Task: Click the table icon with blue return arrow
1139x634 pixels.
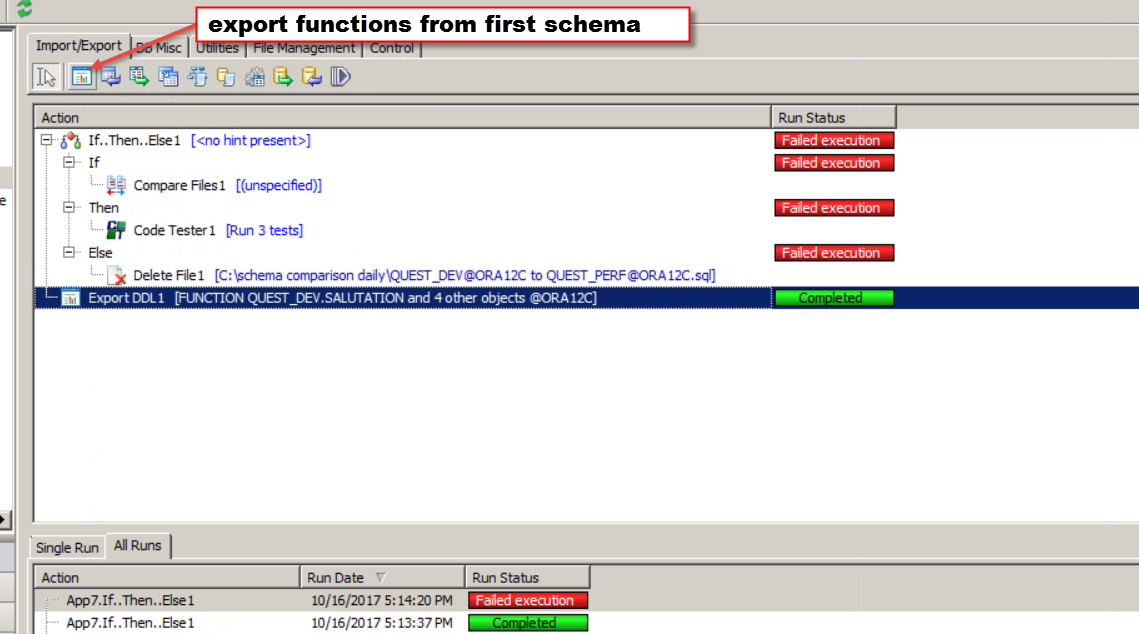Action: pyautogui.click(x=110, y=76)
